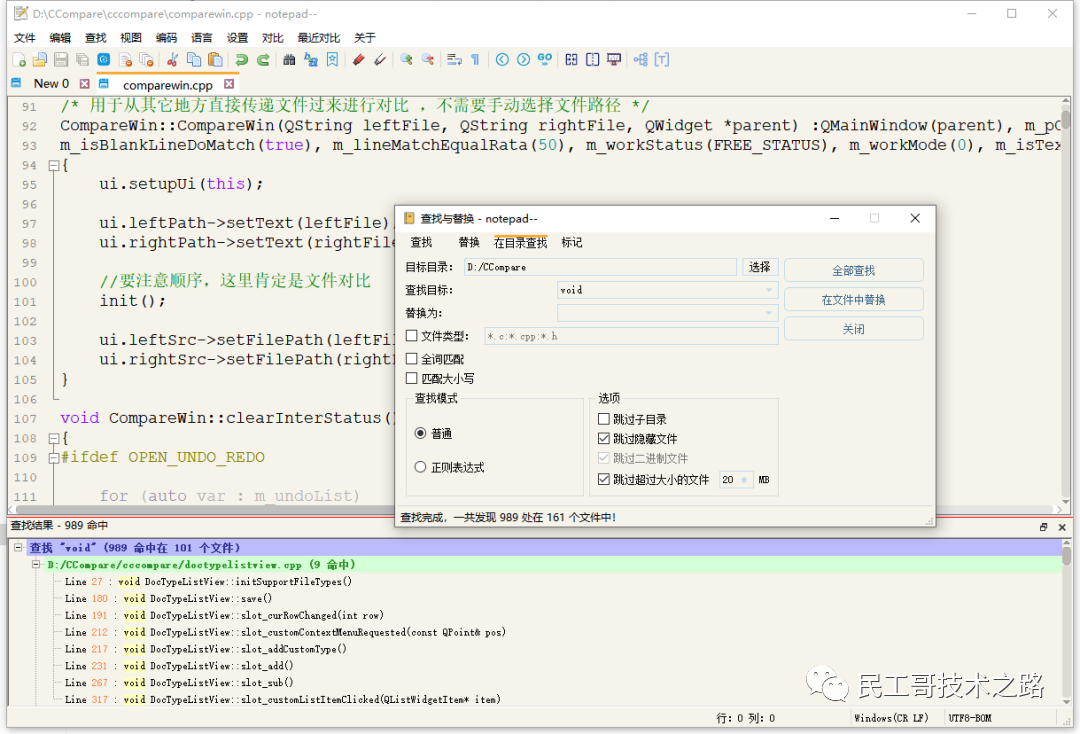Image resolution: width=1080 pixels, height=734 pixels.
Task: Click the 选择 button to choose directory
Action: (760, 267)
